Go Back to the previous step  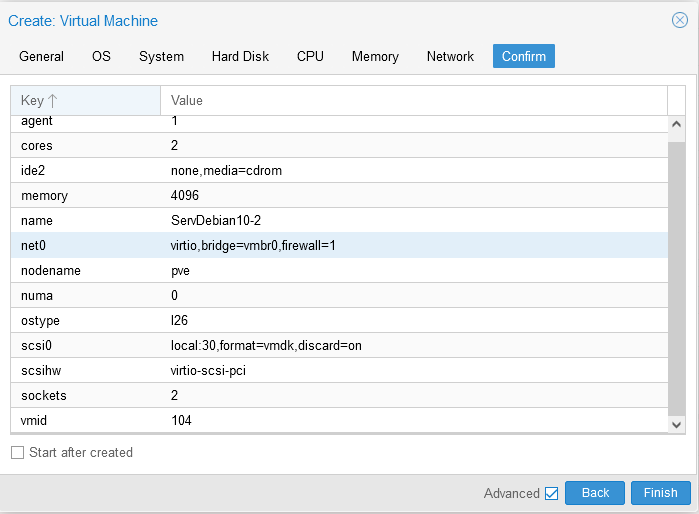pos(595,493)
